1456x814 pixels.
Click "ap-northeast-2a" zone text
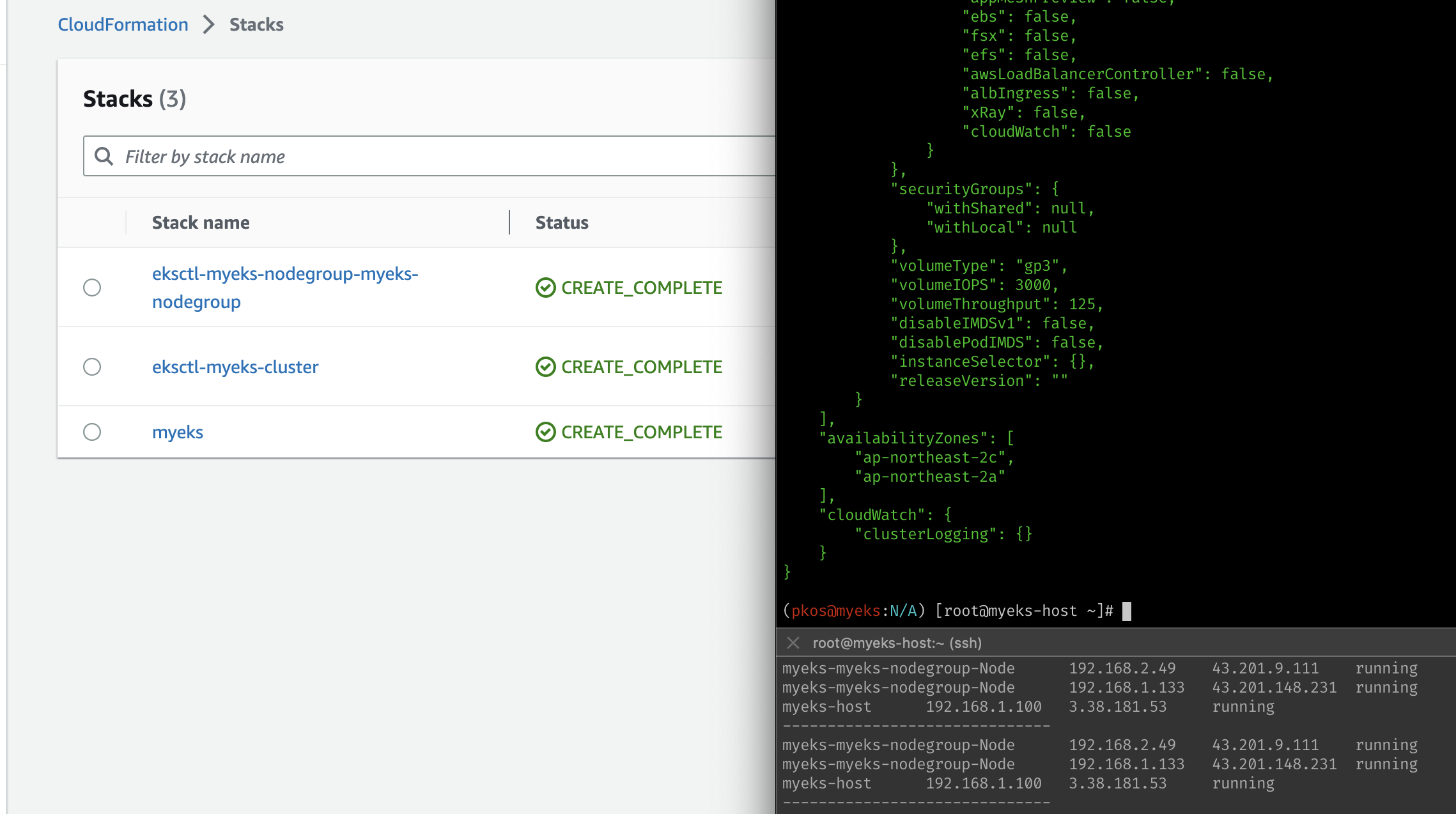pos(930,477)
